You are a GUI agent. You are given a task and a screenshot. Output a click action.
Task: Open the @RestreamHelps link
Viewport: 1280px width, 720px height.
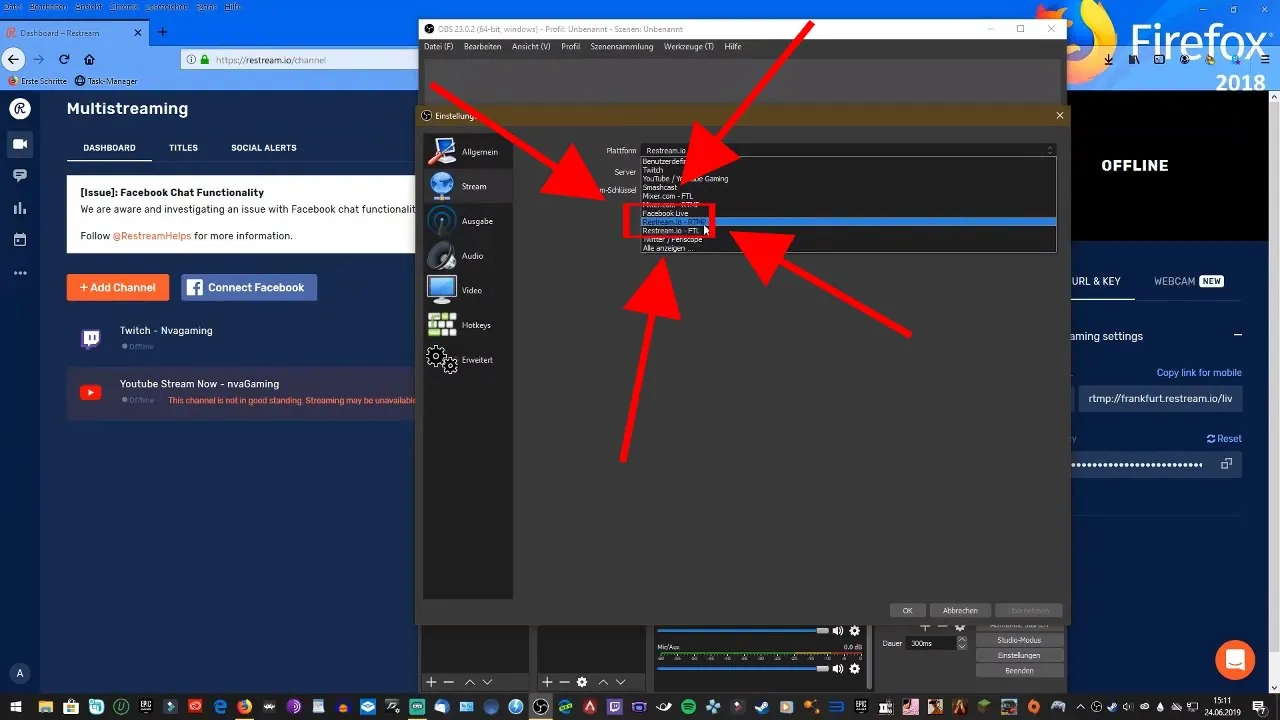click(151, 236)
